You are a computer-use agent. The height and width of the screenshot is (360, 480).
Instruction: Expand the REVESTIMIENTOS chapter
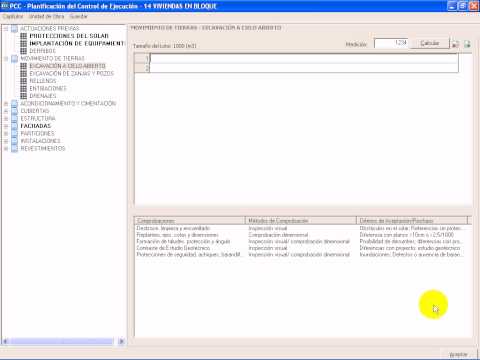[6, 149]
